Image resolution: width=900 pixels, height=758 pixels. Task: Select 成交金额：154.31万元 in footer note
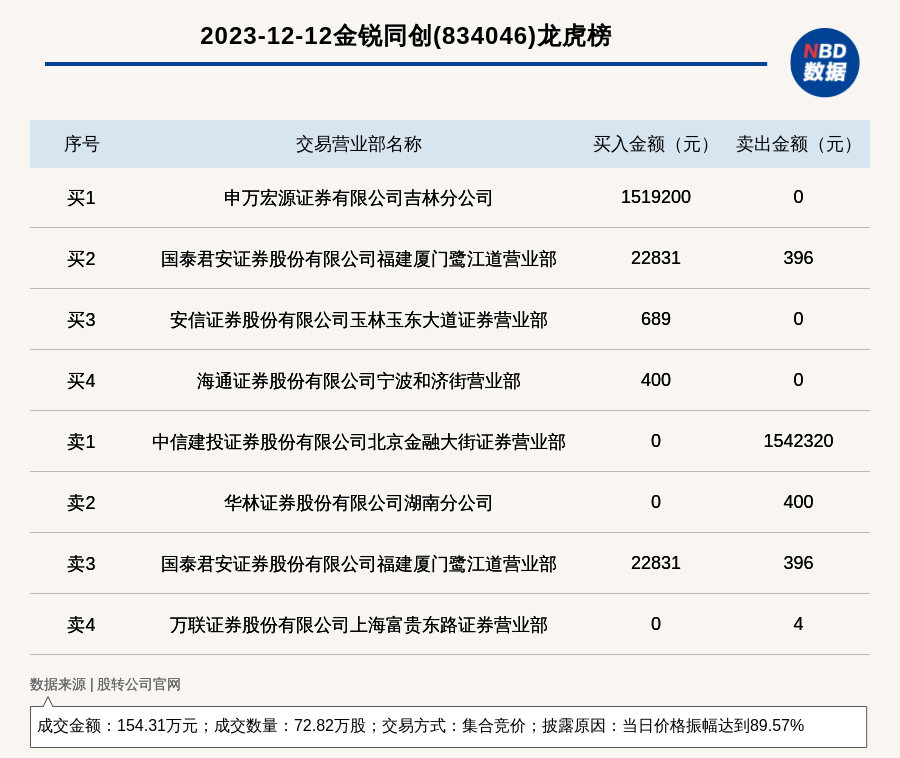[x=117, y=726]
